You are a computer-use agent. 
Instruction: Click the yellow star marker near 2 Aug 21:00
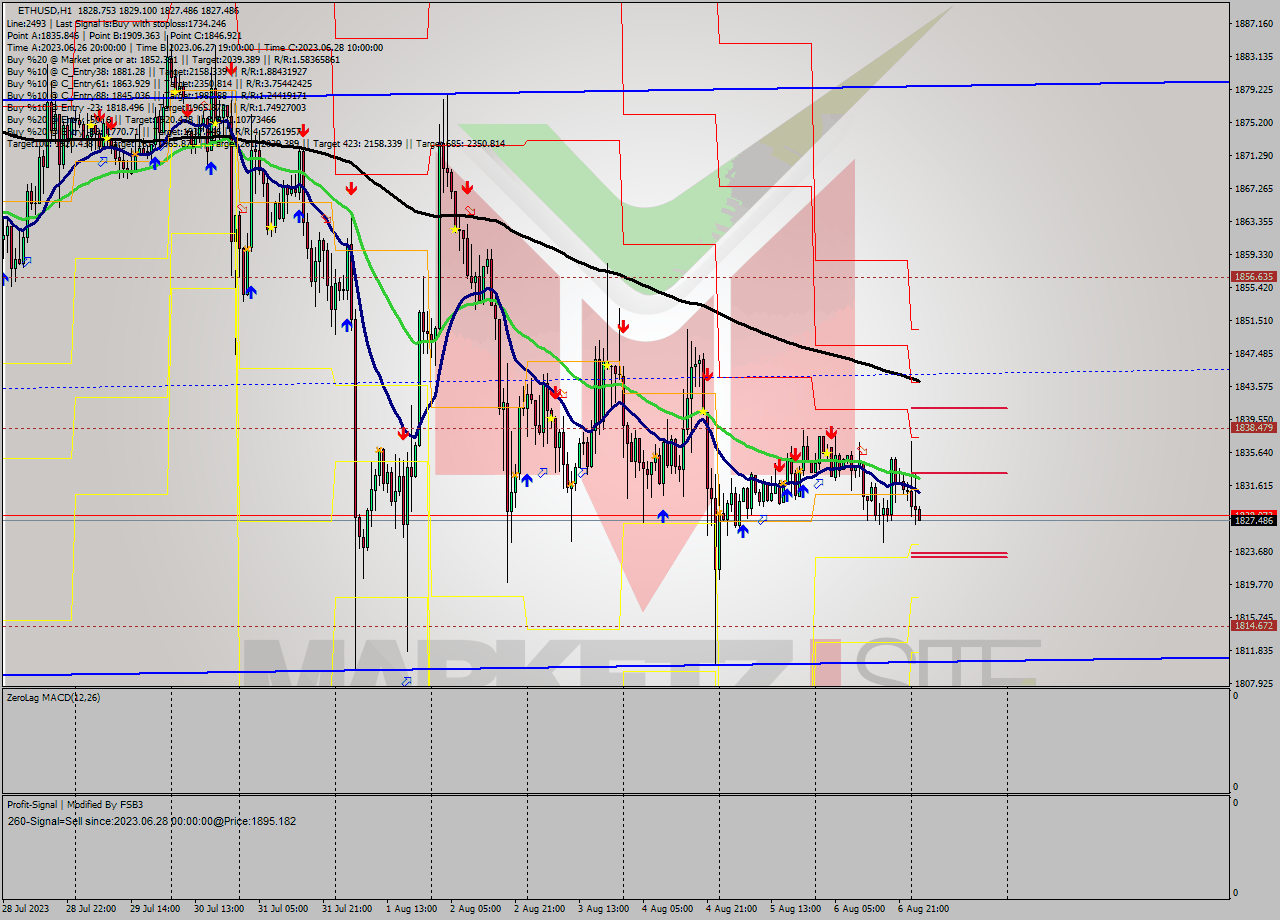pyautogui.click(x=551, y=417)
